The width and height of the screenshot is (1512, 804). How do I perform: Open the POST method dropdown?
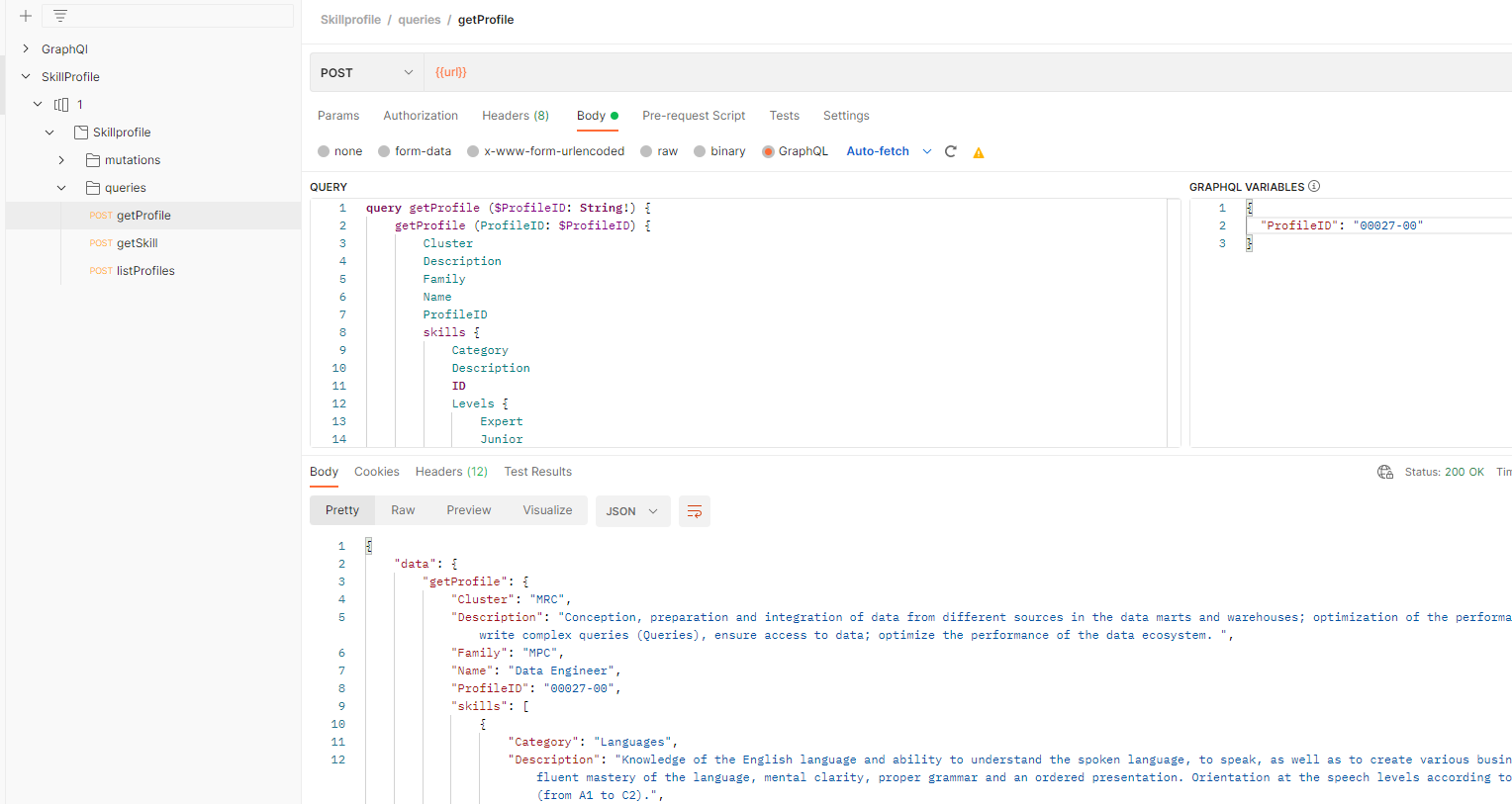tap(366, 71)
